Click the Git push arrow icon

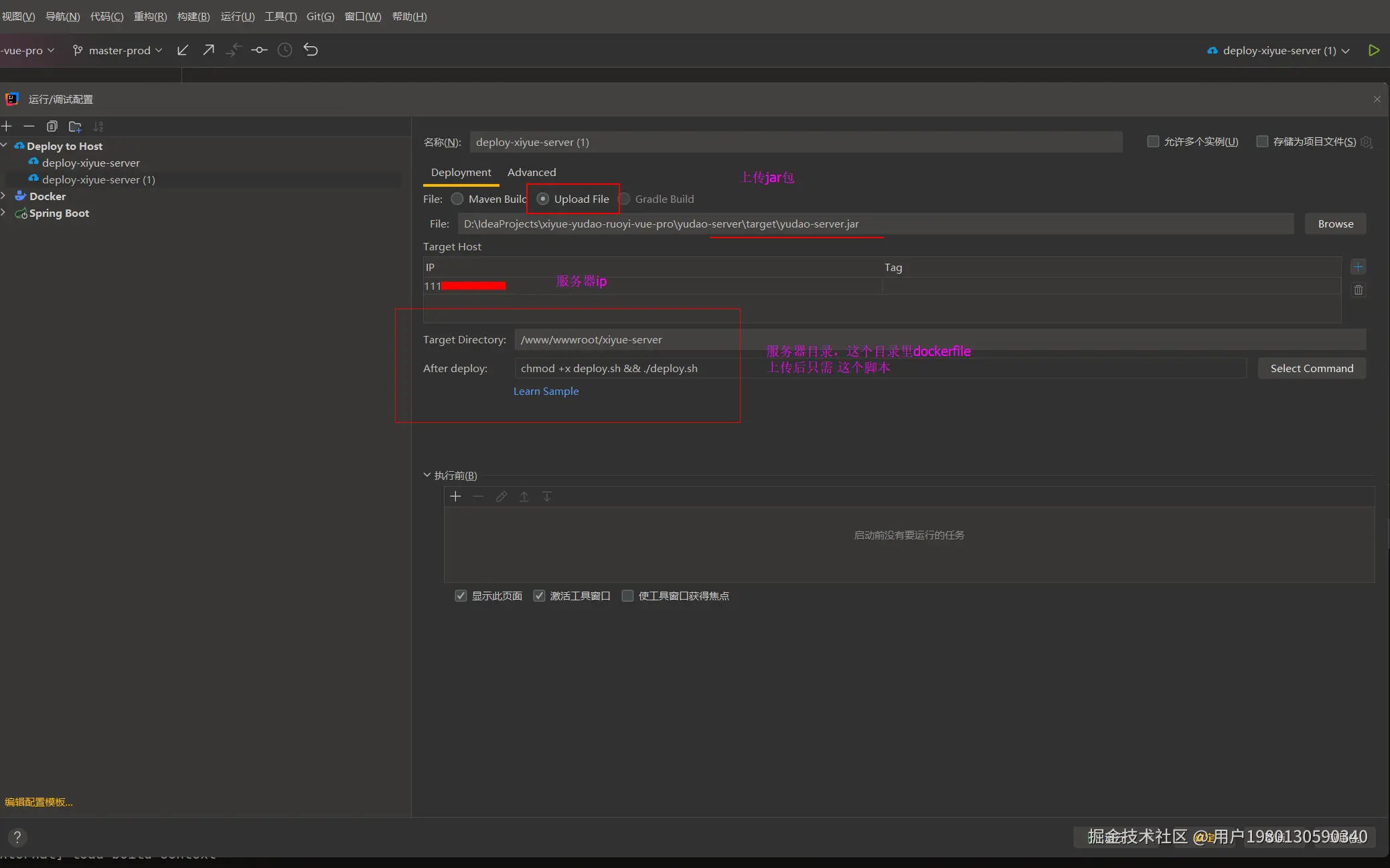tap(208, 50)
